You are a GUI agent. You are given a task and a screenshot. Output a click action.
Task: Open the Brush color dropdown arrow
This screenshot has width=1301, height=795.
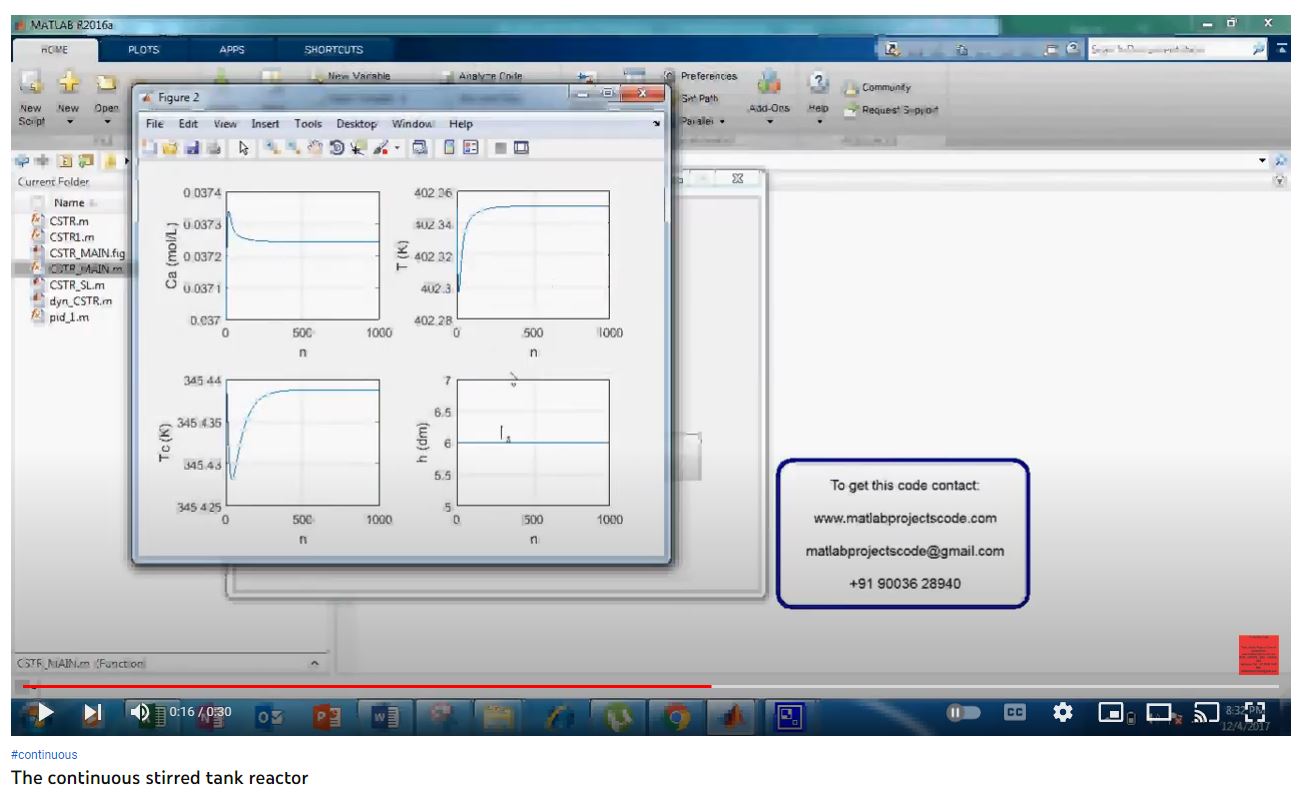397,148
